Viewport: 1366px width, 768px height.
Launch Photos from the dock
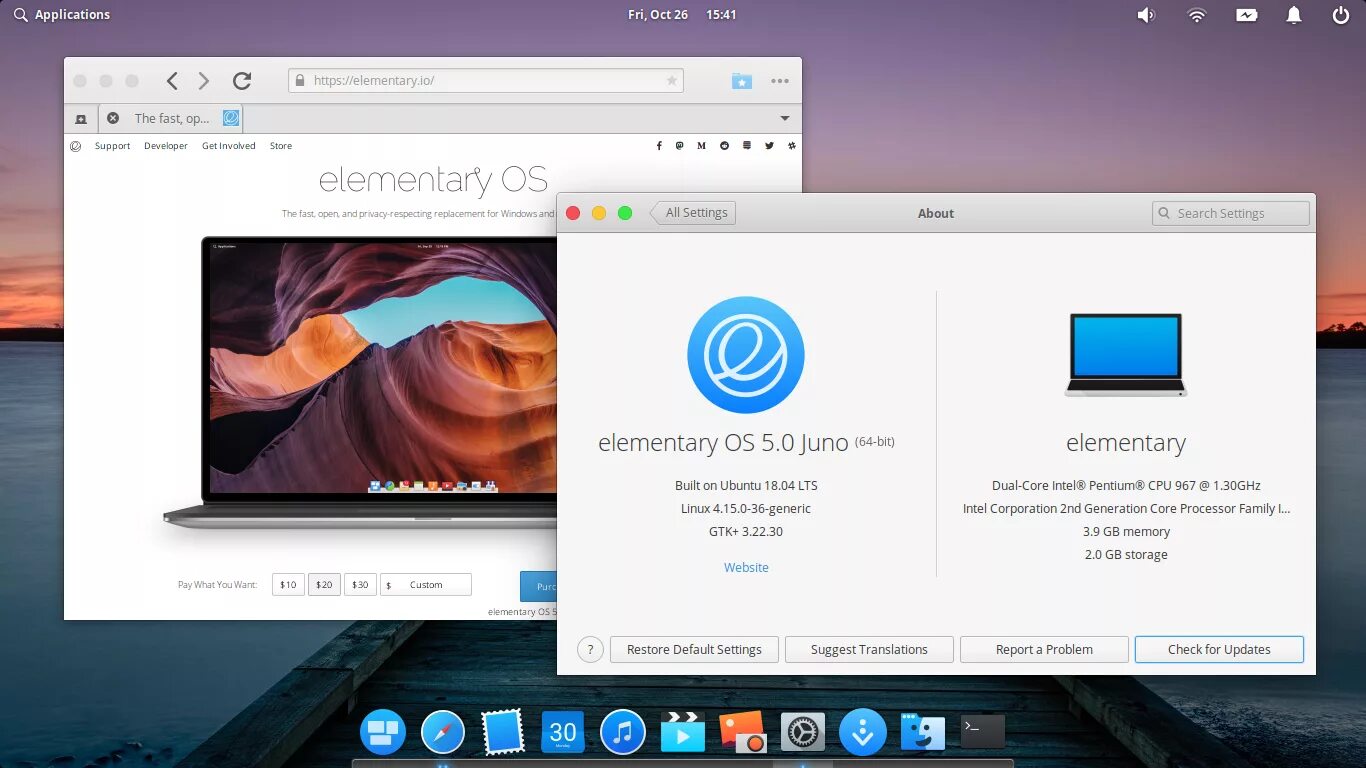pos(743,732)
